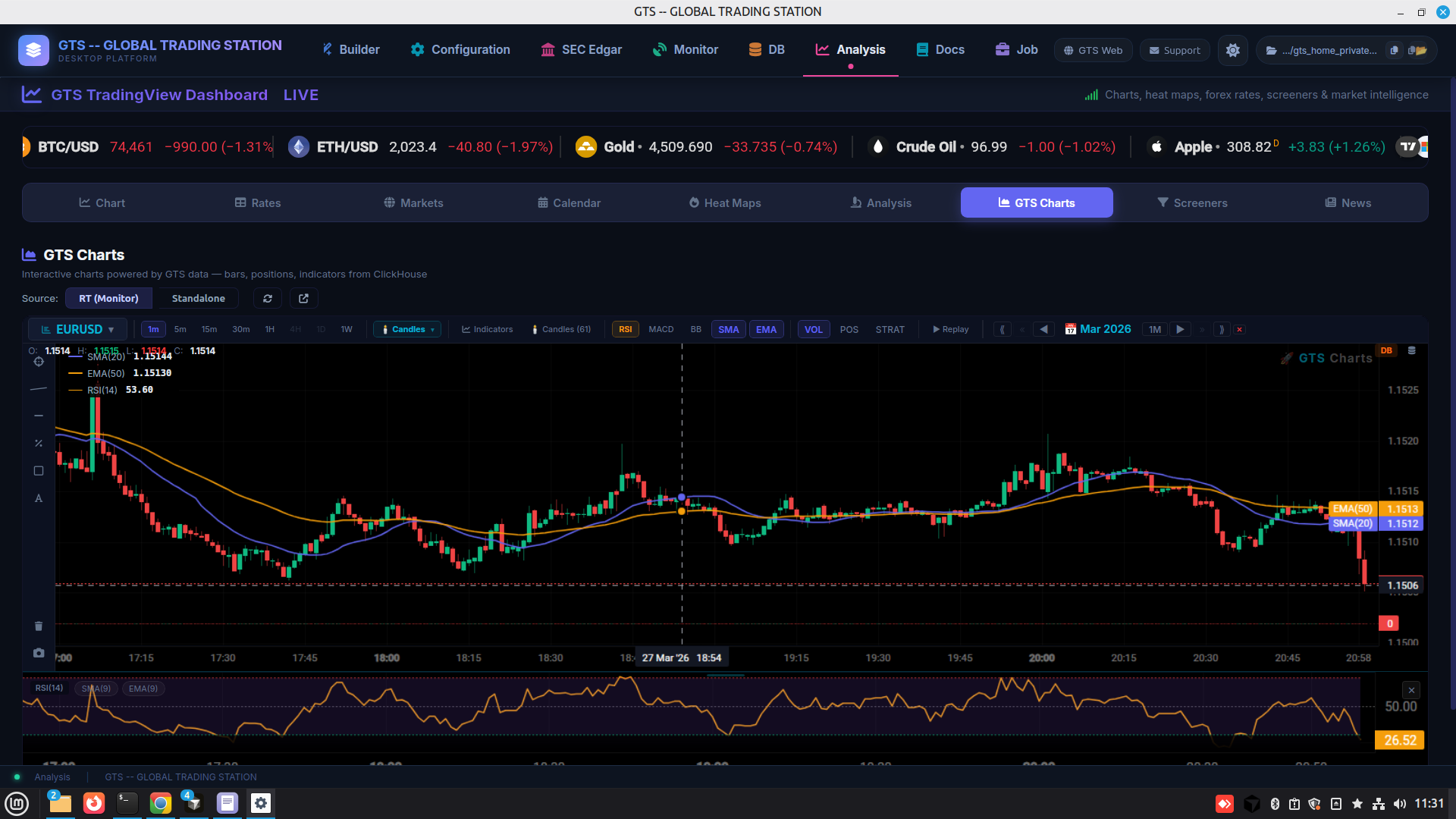This screenshot has width=1456, height=819.
Task: Jump to first period with double-bracket arrow
Action: (1003, 329)
